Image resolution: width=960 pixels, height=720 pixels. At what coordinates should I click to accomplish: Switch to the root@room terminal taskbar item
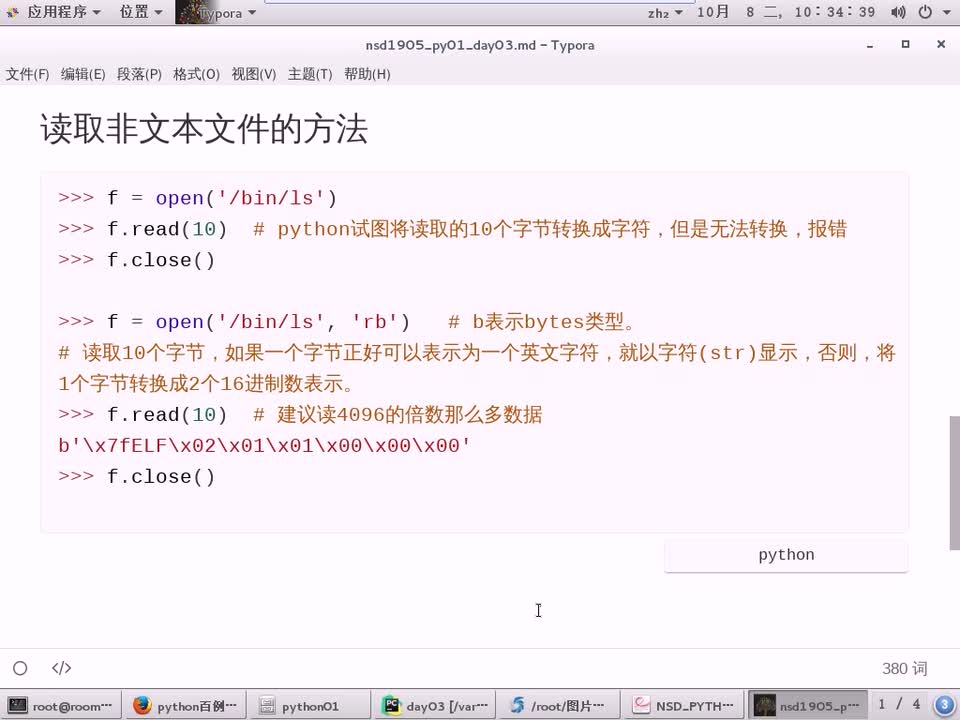click(61, 705)
